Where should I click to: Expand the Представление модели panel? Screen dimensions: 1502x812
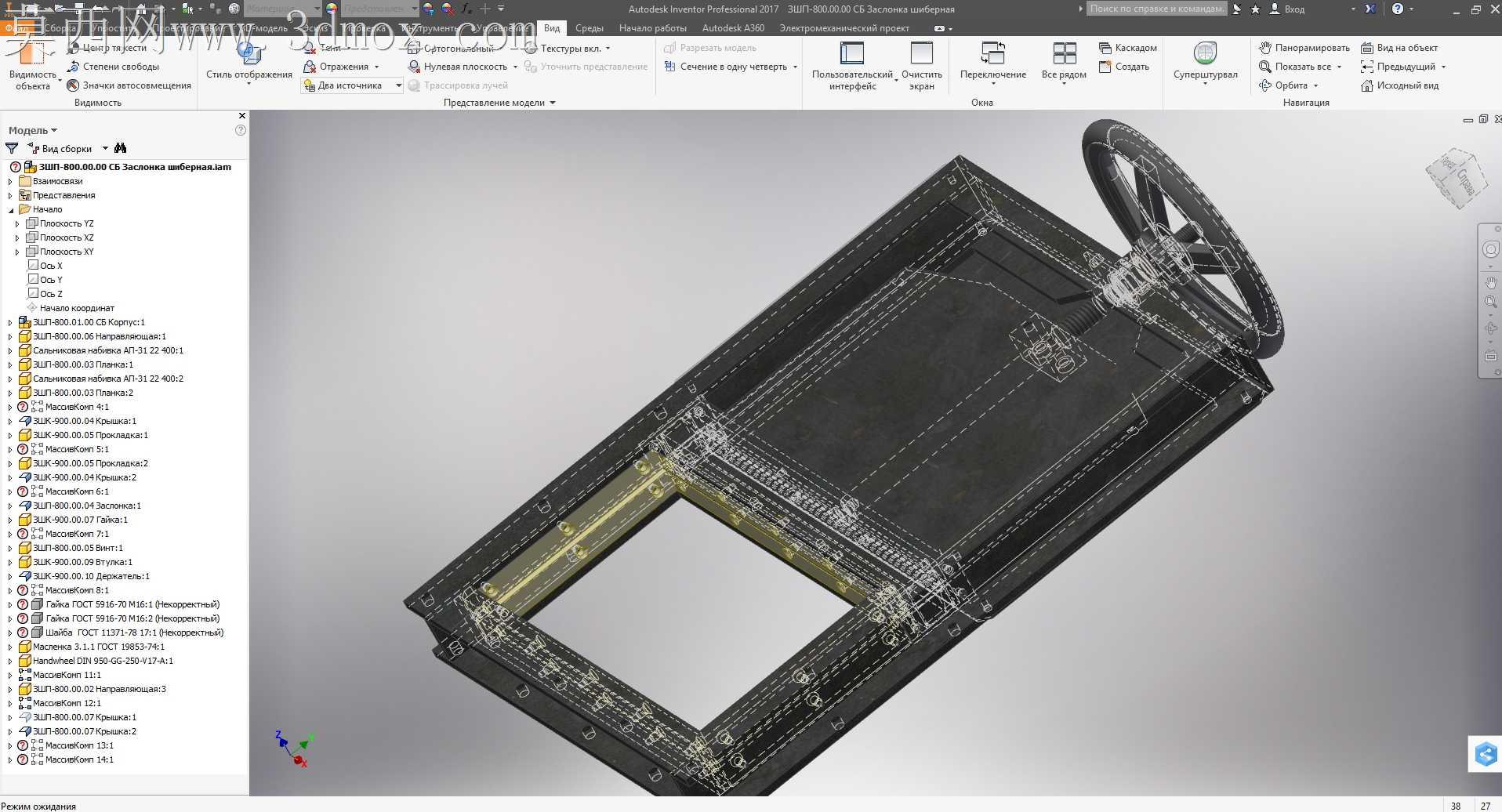pos(499,103)
